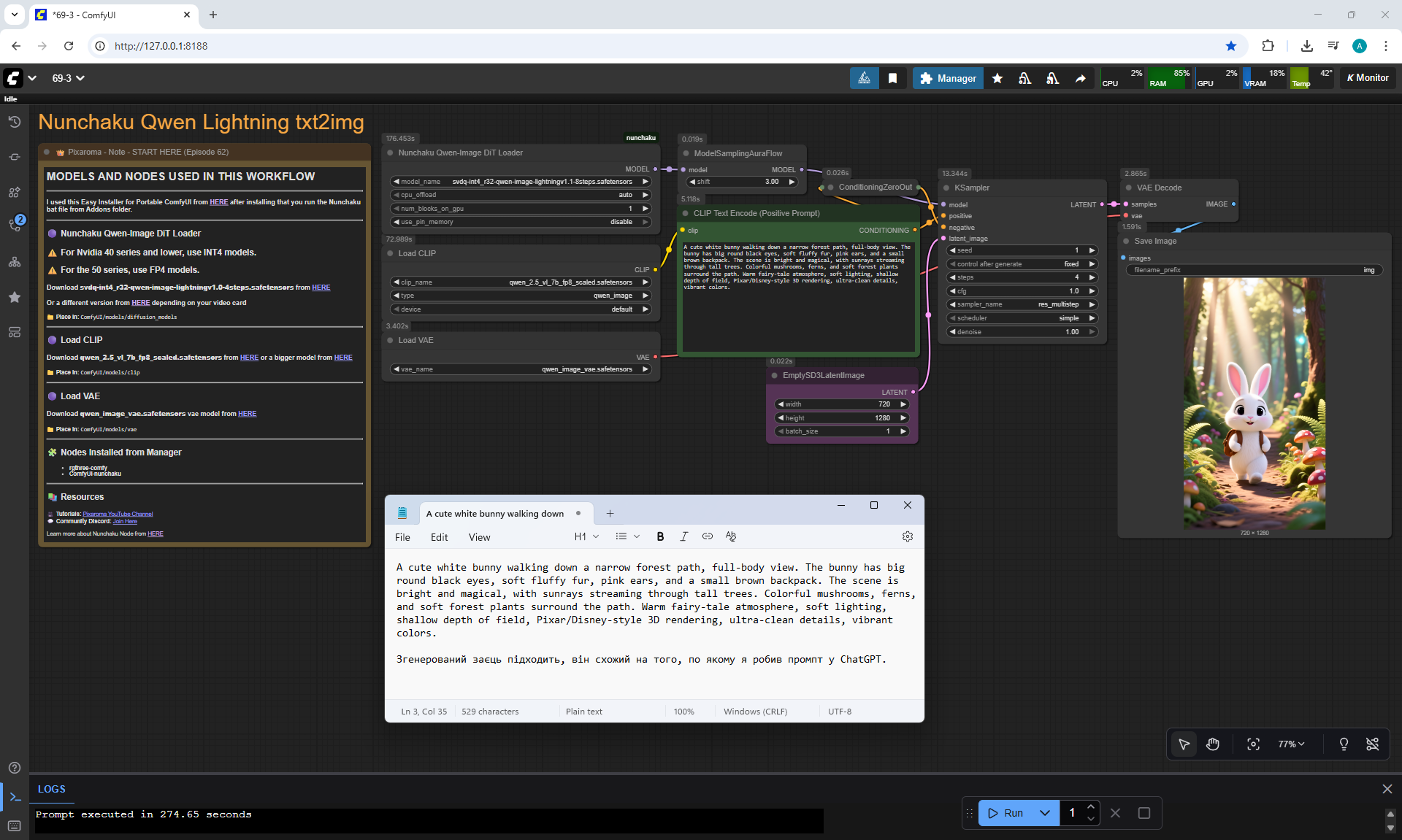The height and width of the screenshot is (840, 1402).
Task: Expand the 77% zoom level dropdown
Action: tap(1291, 744)
